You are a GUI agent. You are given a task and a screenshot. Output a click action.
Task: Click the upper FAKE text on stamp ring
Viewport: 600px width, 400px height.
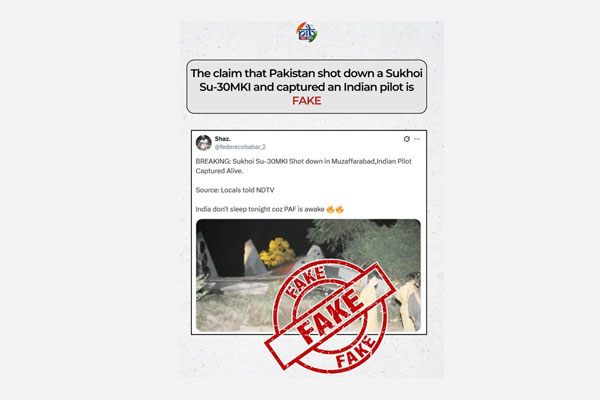305,281
